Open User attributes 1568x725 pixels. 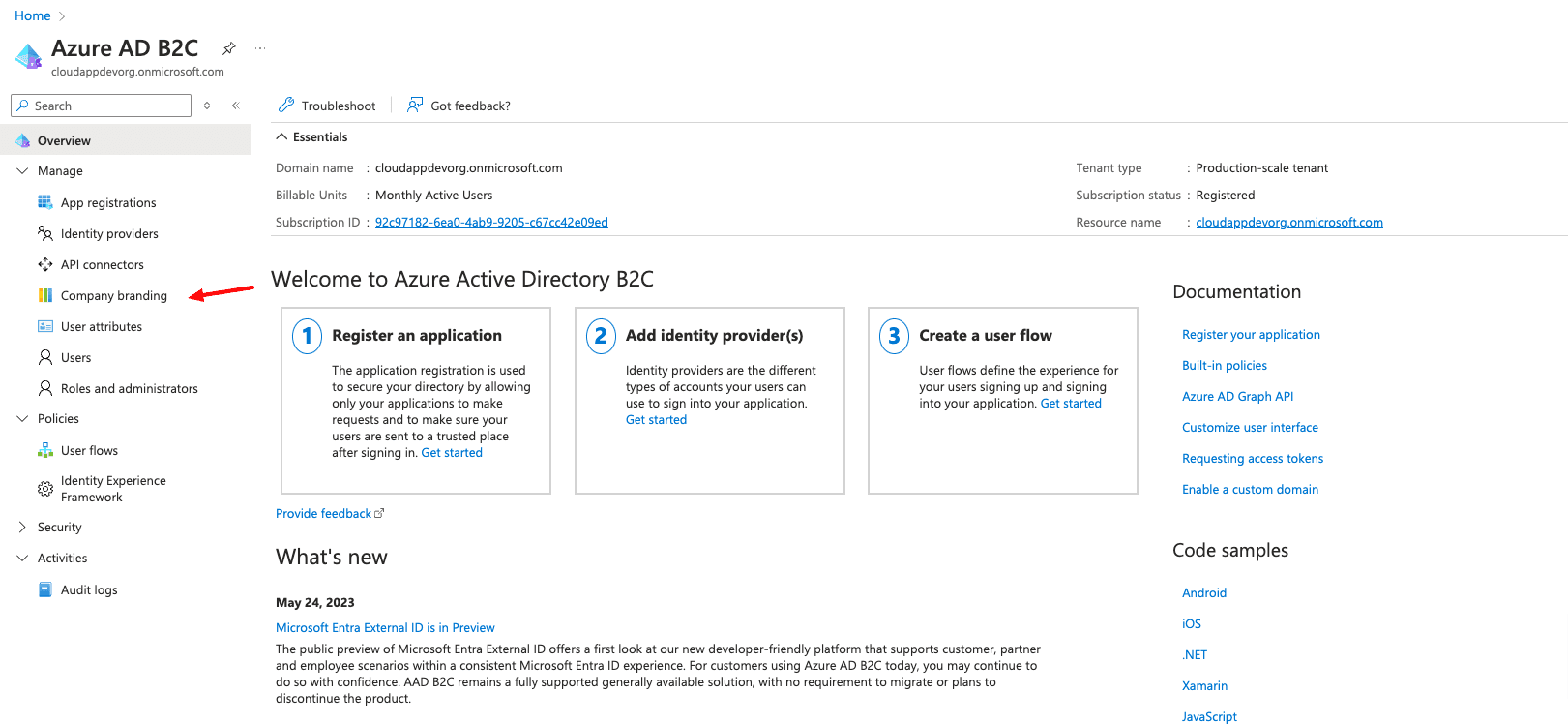(102, 326)
